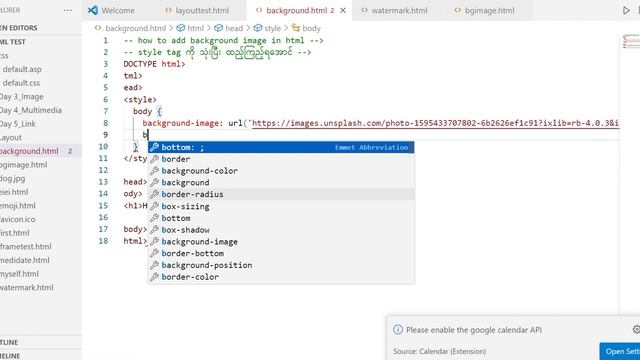Expand Layout folder in Explorer
Viewport: 640px width, 360px height.
(x=41, y=138)
